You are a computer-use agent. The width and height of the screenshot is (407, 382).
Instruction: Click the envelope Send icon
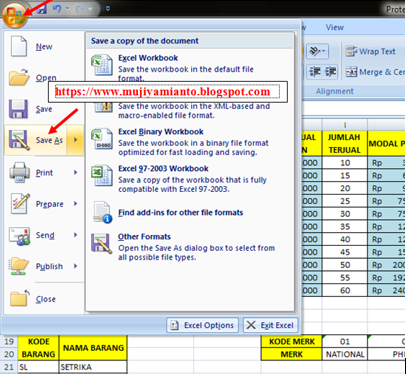[x=19, y=236]
